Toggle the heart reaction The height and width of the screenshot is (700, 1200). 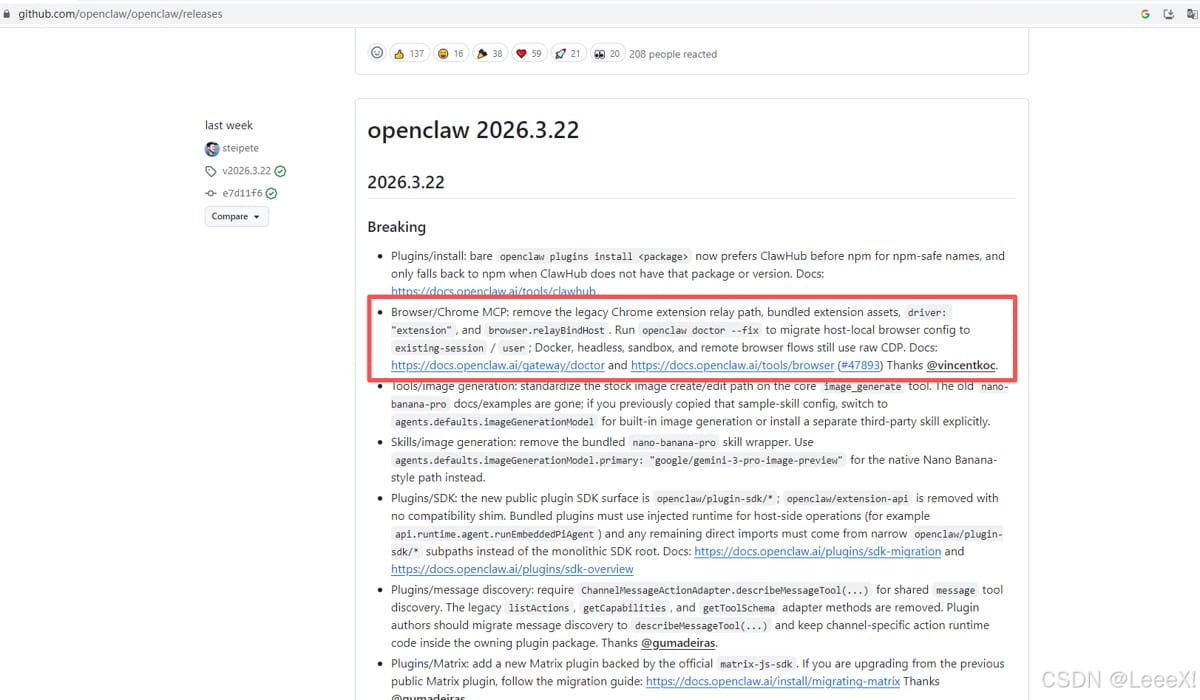click(x=529, y=53)
